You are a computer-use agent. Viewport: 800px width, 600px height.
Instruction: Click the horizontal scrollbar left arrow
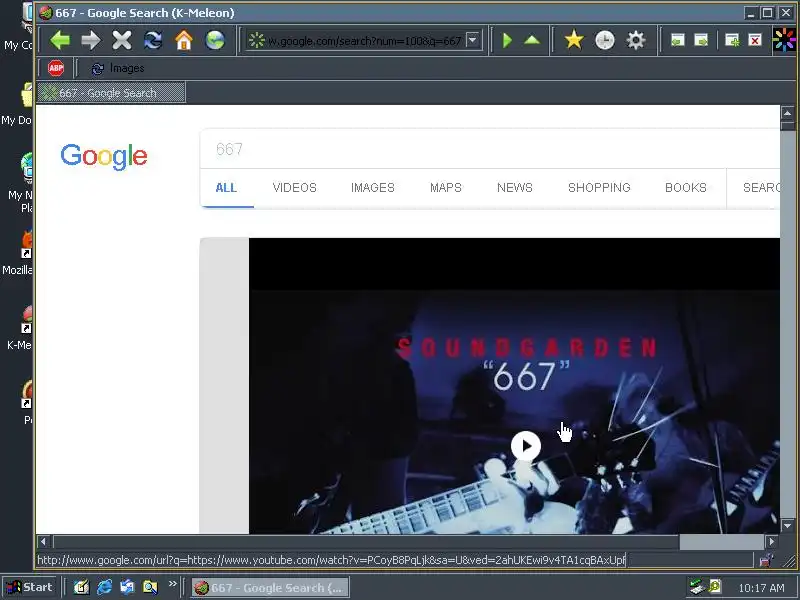pos(43,541)
